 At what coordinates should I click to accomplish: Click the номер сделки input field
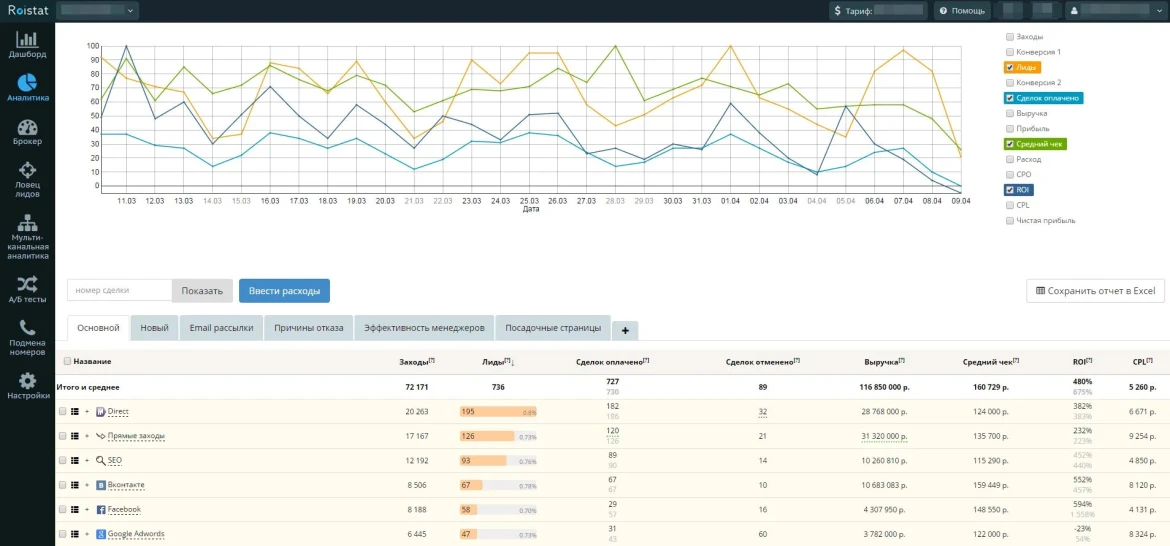click(x=119, y=291)
